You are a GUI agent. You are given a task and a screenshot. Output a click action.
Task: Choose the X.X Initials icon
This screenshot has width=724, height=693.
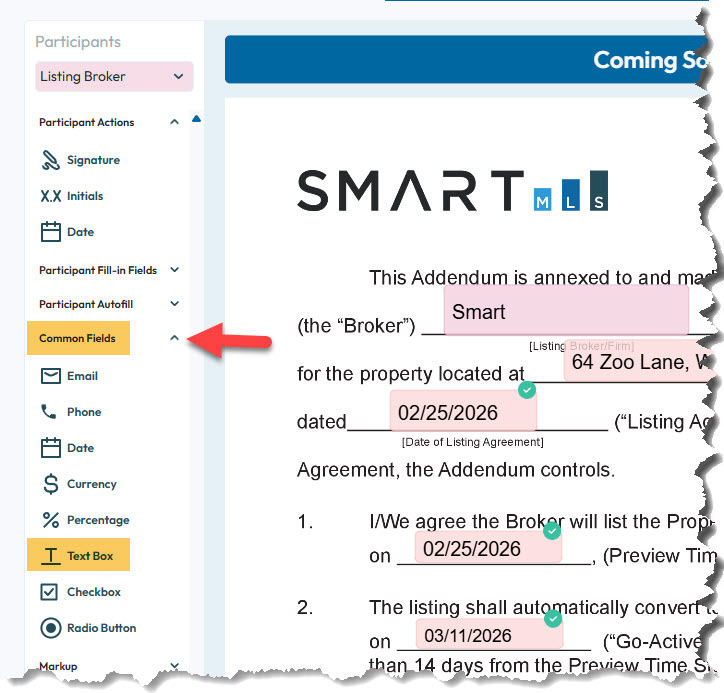pyautogui.click(x=50, y=196)
